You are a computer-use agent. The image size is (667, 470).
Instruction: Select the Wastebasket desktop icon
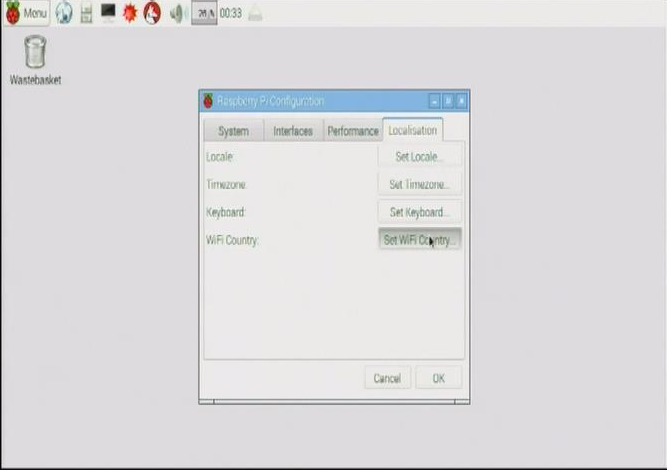(x=35, y=60)
